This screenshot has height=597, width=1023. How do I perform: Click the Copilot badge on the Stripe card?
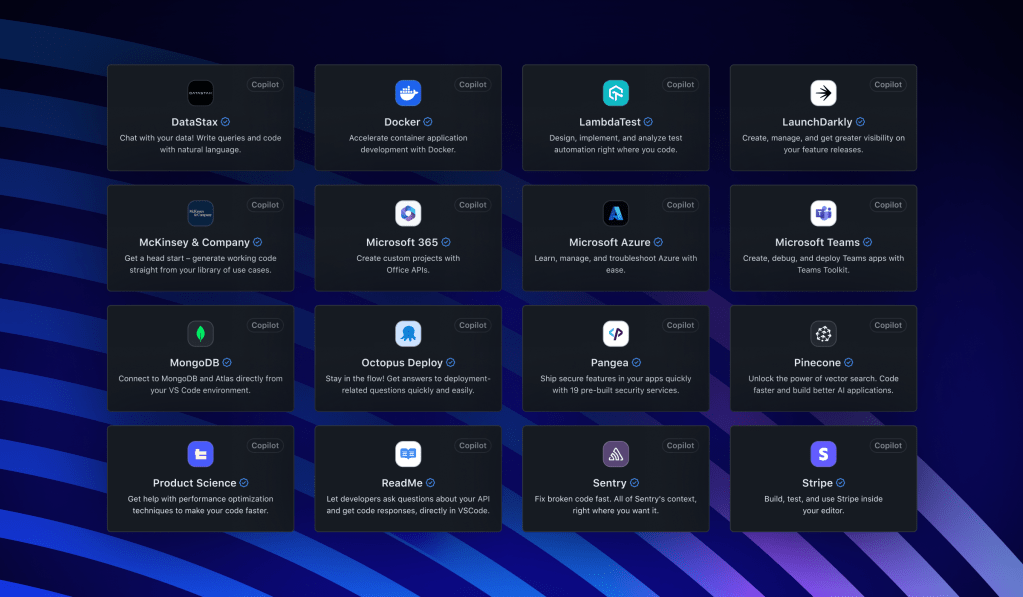pyautogui.click(x=887, y=445)
